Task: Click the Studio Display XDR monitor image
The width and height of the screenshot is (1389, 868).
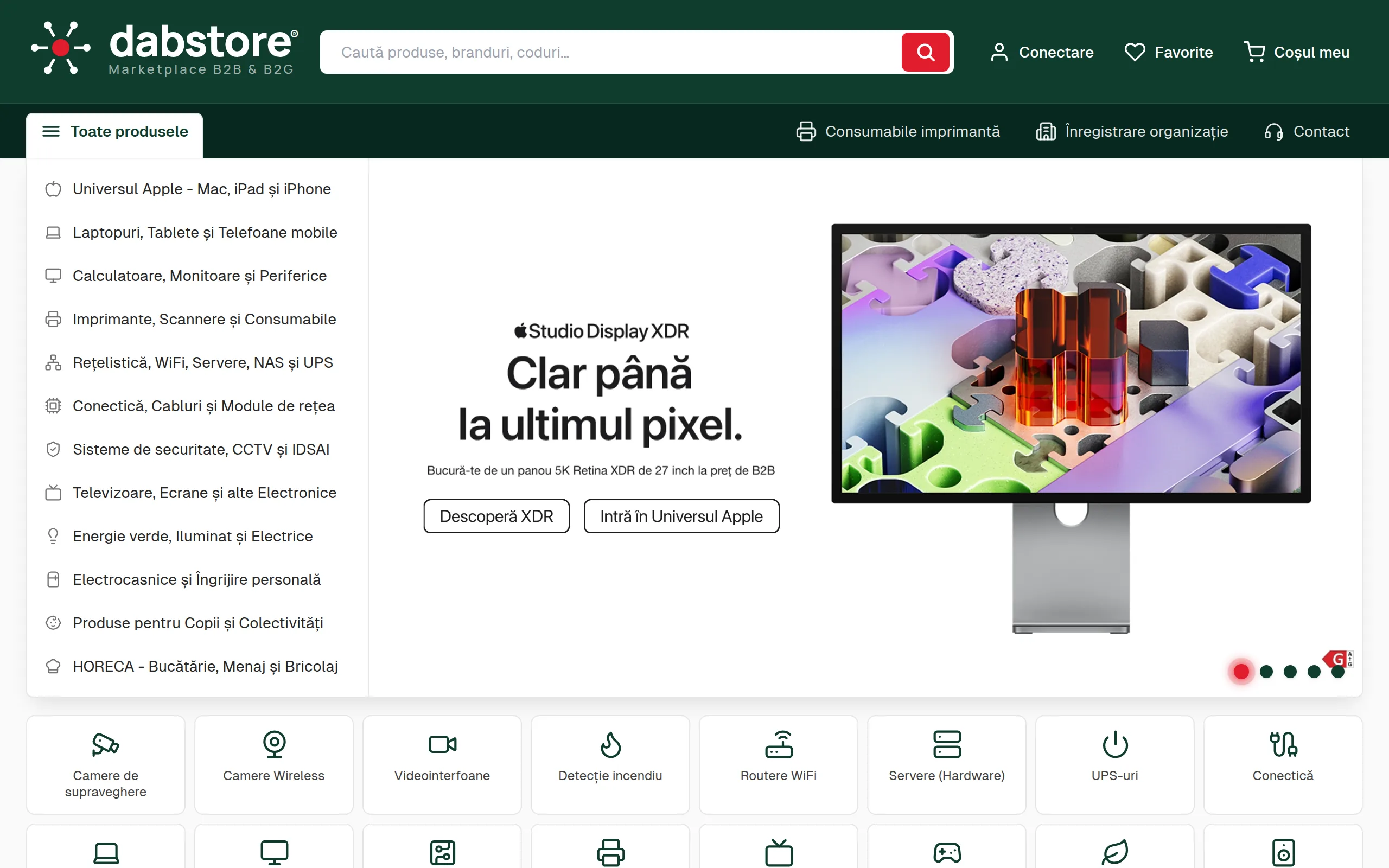Action: point(1071,428)
